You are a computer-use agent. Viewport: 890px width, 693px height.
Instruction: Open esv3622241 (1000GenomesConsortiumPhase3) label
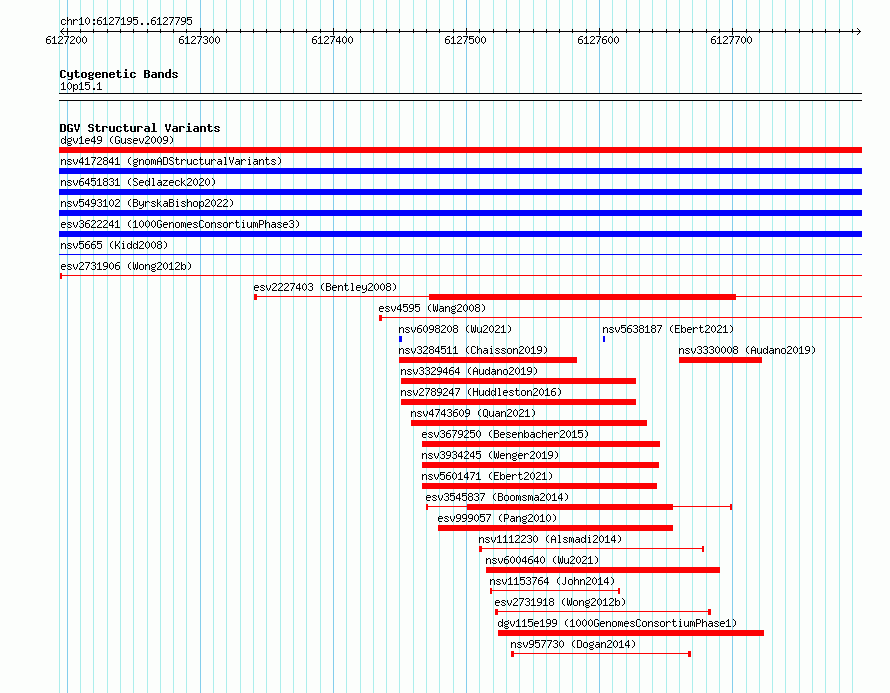click(x=180, y=224)
